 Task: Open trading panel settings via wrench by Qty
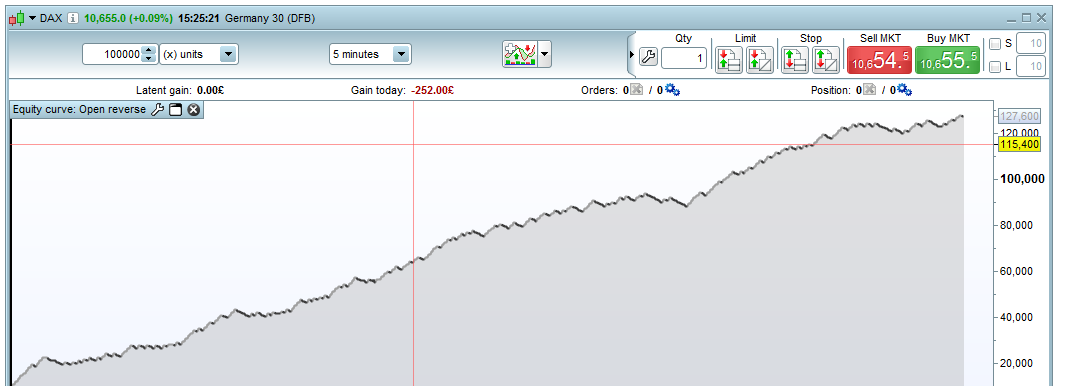point(648,57)
